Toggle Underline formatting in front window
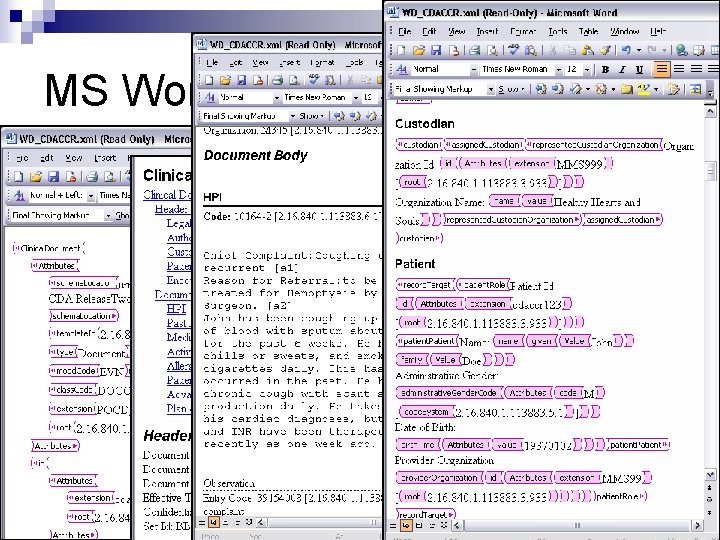Viewport: 720px width, 540px height. pyautogui.click(x=639, y=69)
